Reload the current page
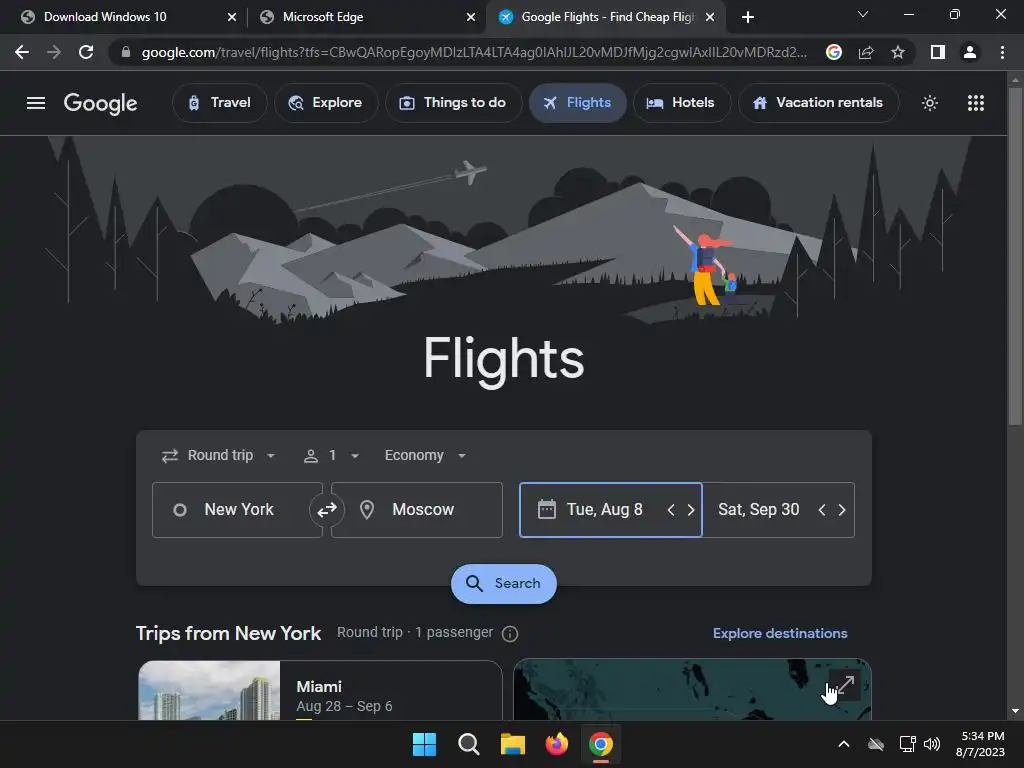The width and height of the screenshot is (1024, 768). (x=86, y=52)
